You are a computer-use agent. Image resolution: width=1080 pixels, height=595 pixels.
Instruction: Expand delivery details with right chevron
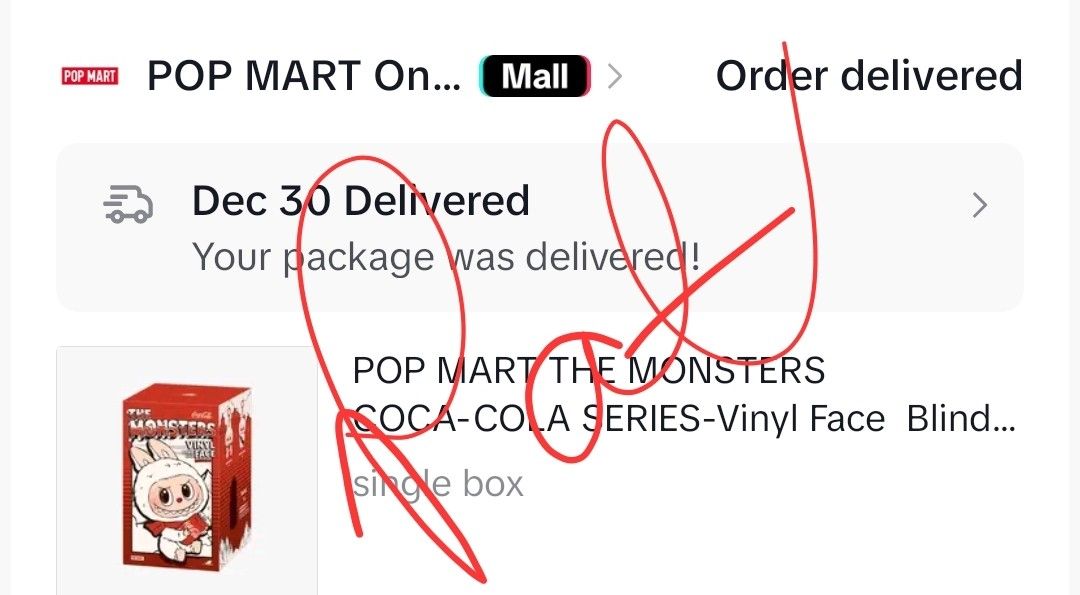tap(979, 205)
